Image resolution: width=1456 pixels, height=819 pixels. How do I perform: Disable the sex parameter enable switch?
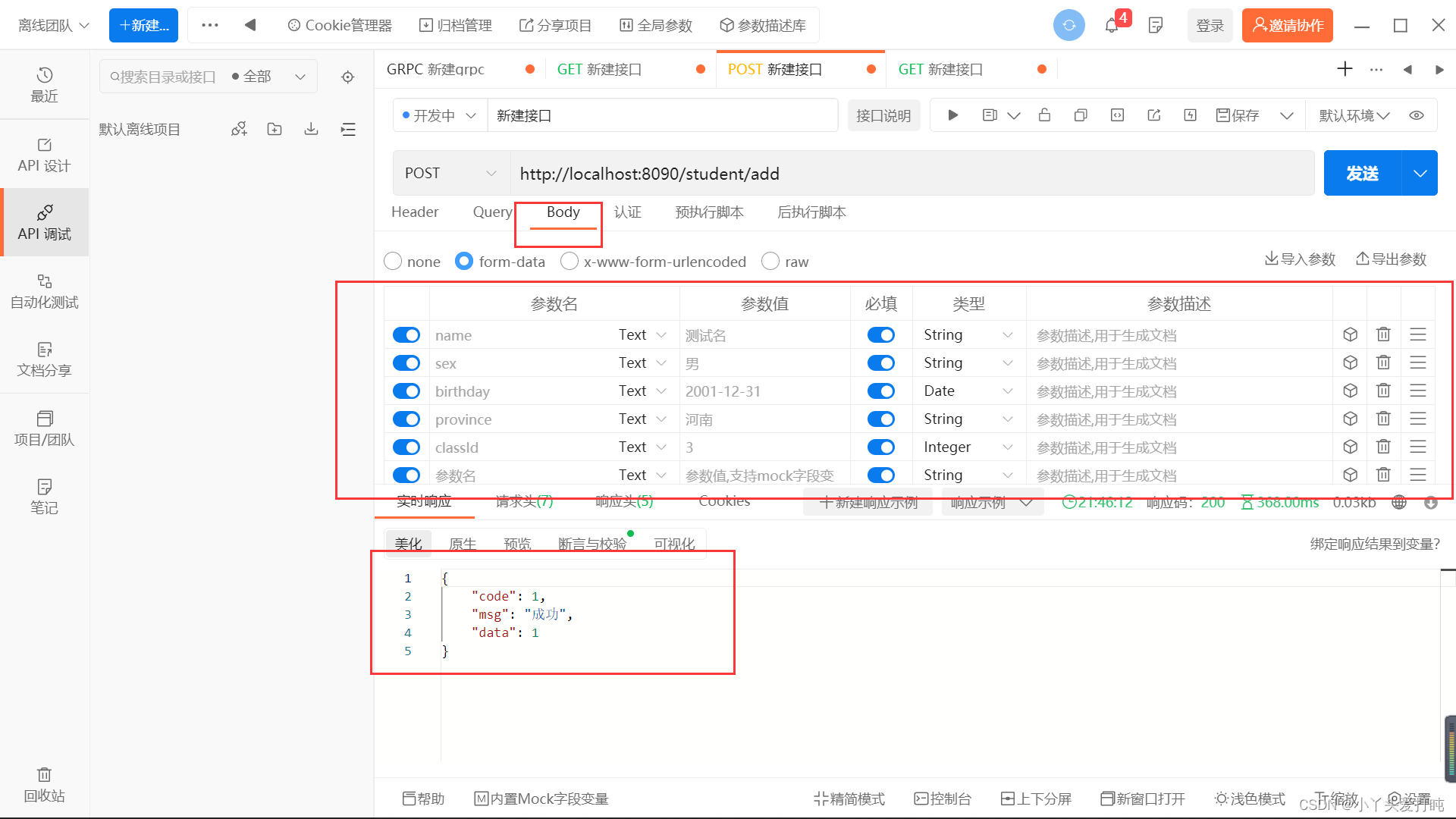[x=406, y=362]
